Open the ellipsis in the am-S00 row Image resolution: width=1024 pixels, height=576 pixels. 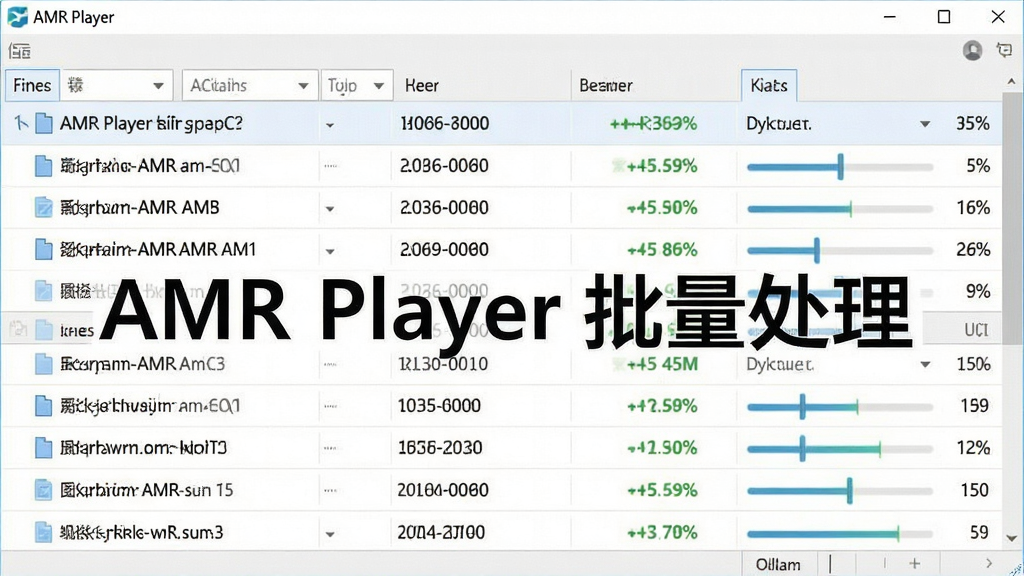[330, 166]
